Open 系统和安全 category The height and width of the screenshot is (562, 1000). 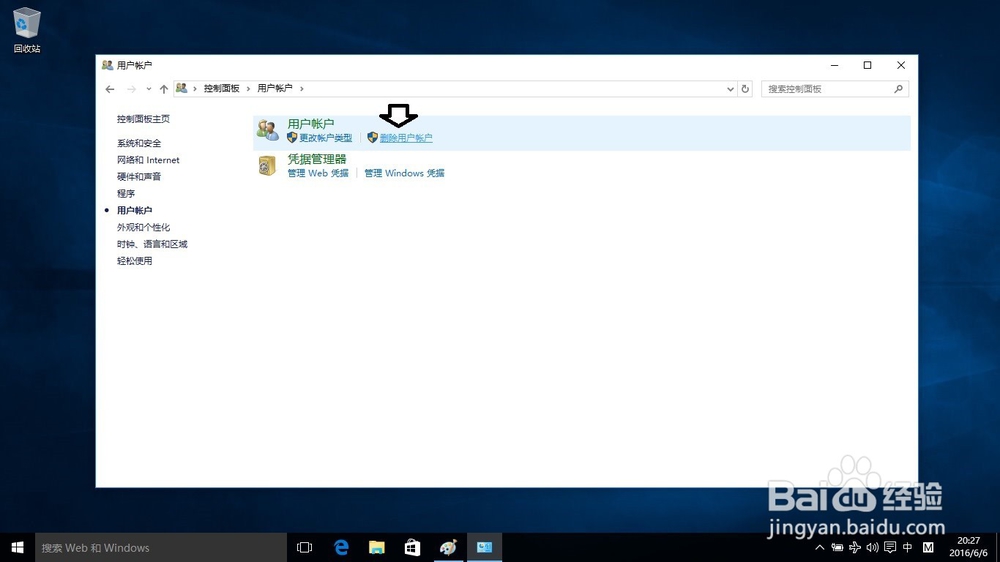click(x=138, y=143)
